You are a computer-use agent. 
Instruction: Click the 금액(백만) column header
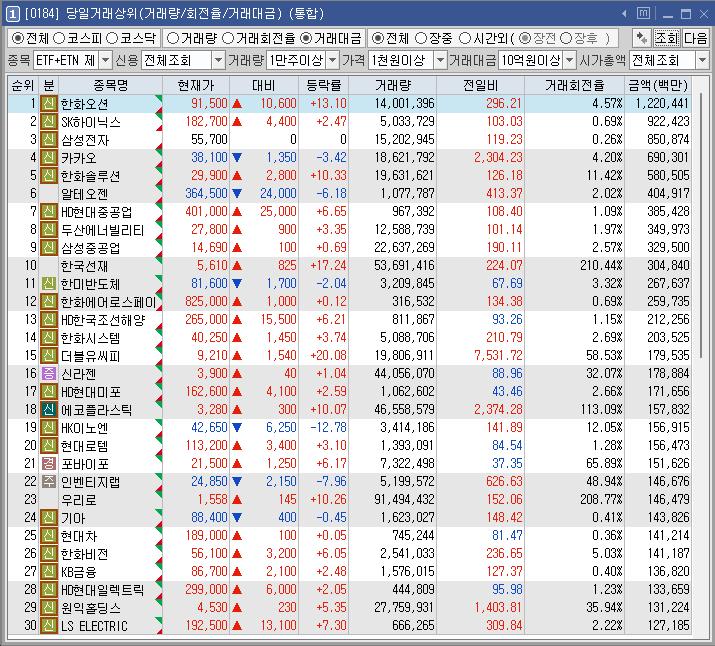click(x=658, y=85)
